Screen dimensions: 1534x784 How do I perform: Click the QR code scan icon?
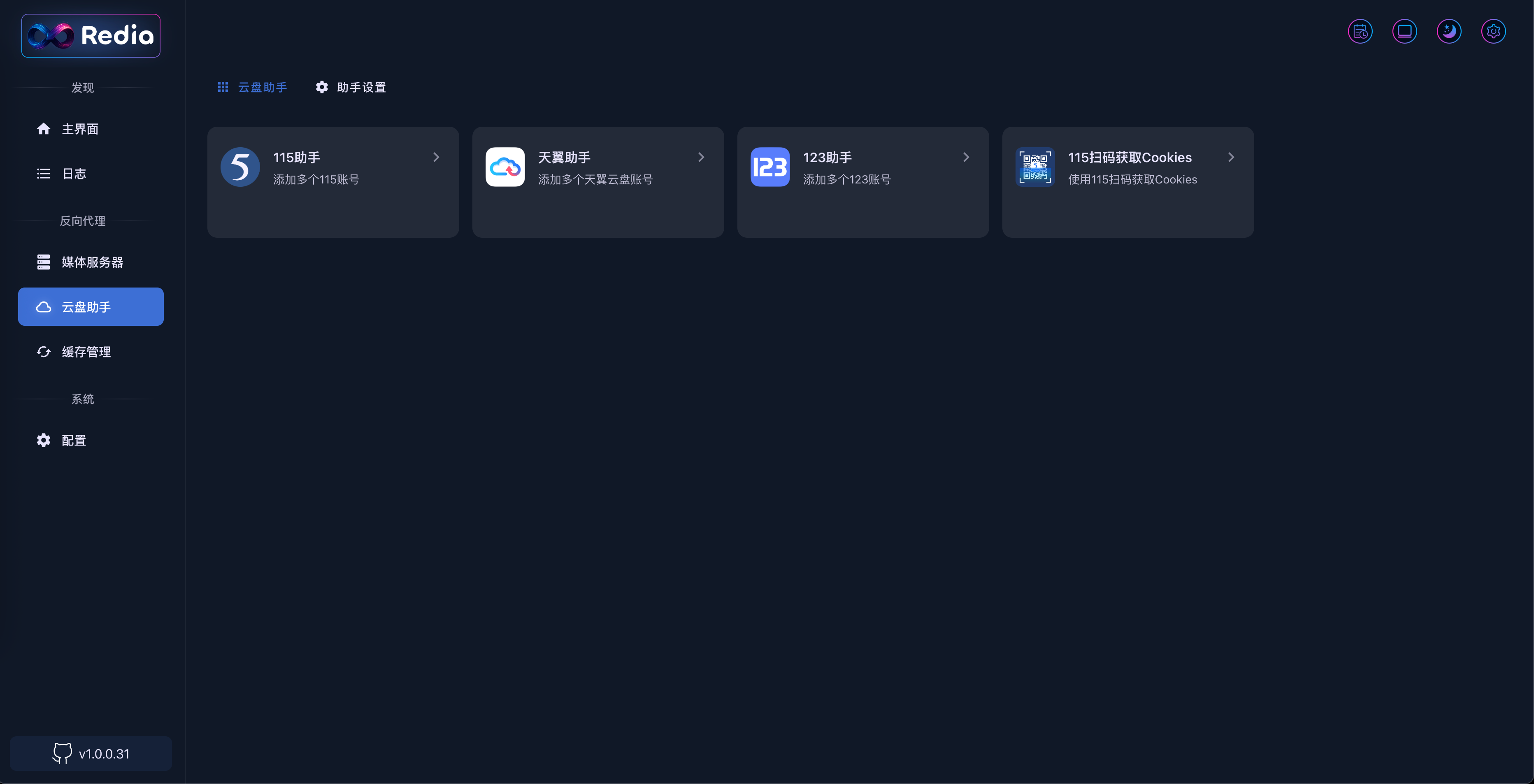[1035, 167]
